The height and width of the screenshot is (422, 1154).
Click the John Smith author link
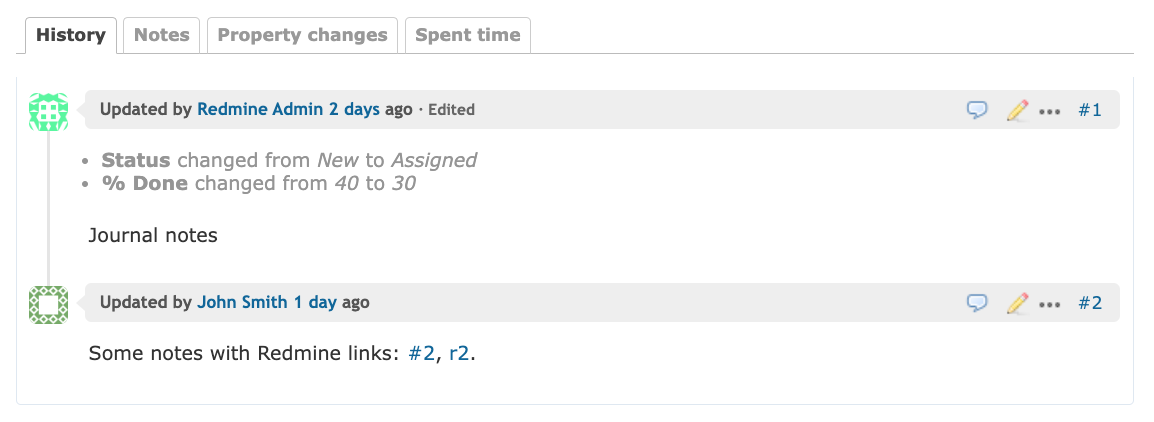coord(242,302)
